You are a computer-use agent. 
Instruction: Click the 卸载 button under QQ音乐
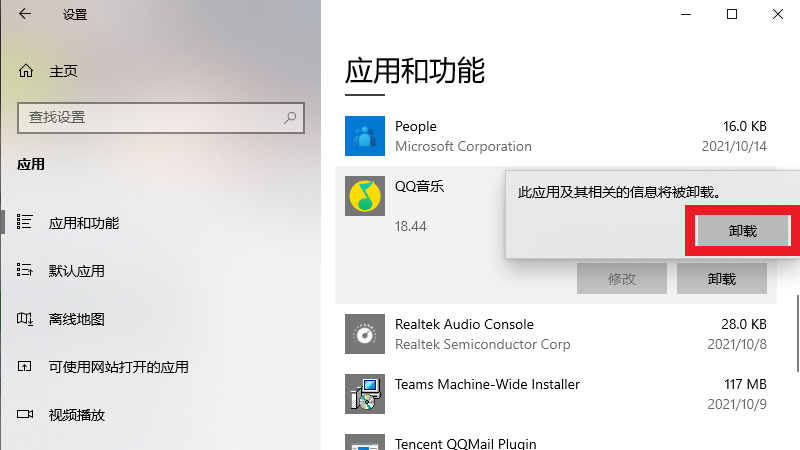[x=721, y=279]
